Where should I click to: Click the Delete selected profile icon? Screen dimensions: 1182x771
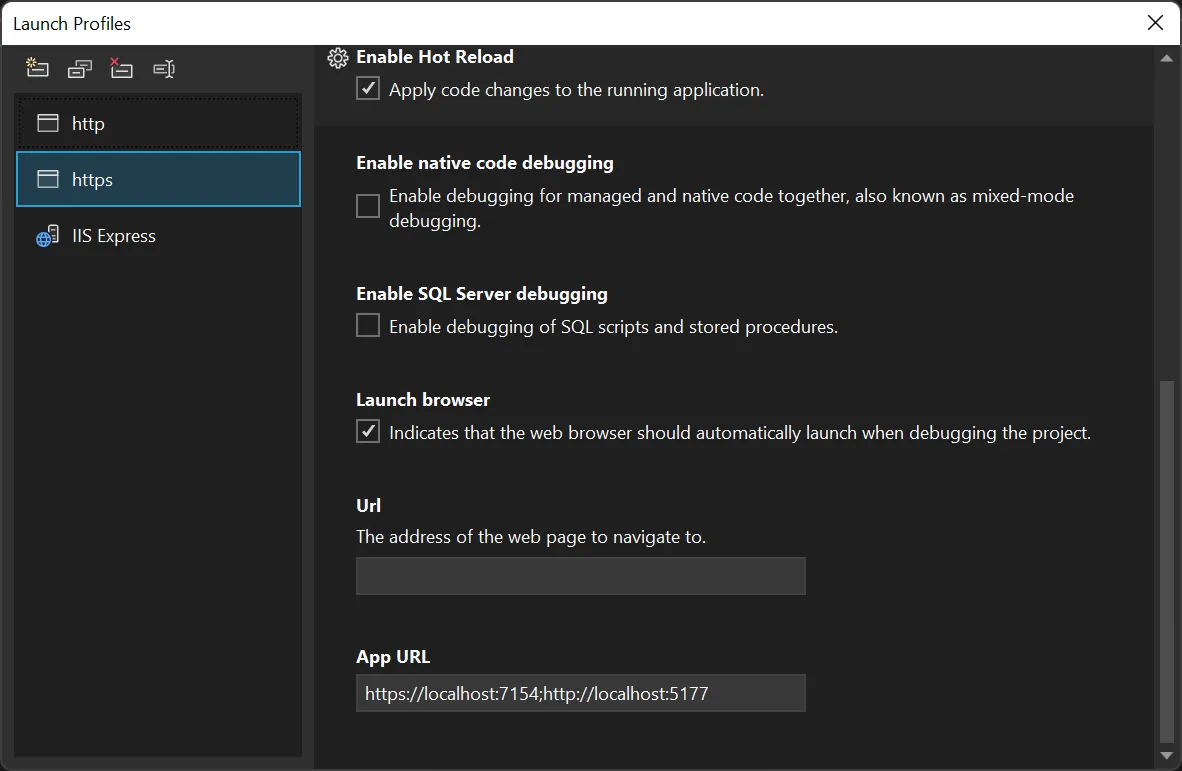(x=122, y=68)
